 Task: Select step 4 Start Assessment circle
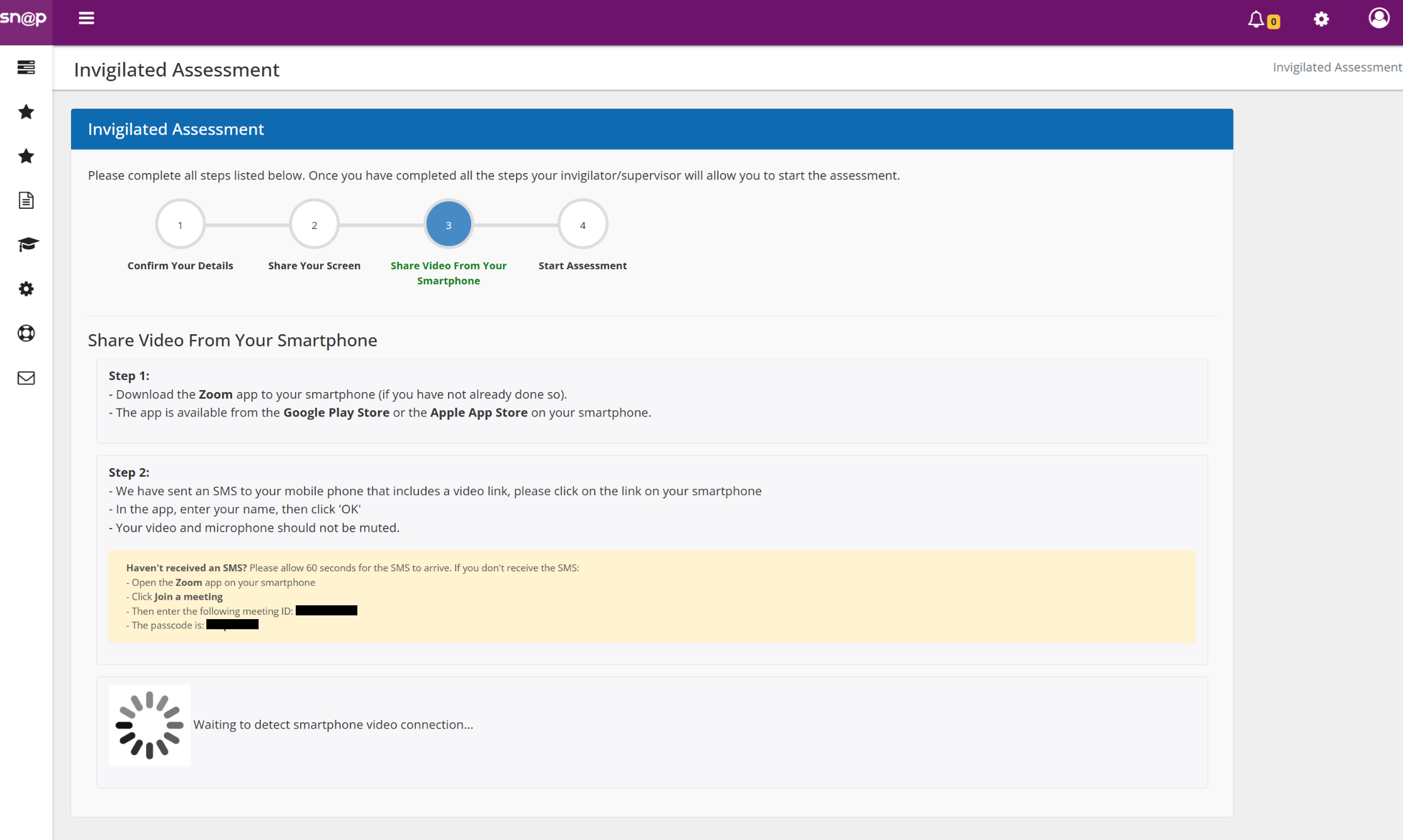click(582, 225)
